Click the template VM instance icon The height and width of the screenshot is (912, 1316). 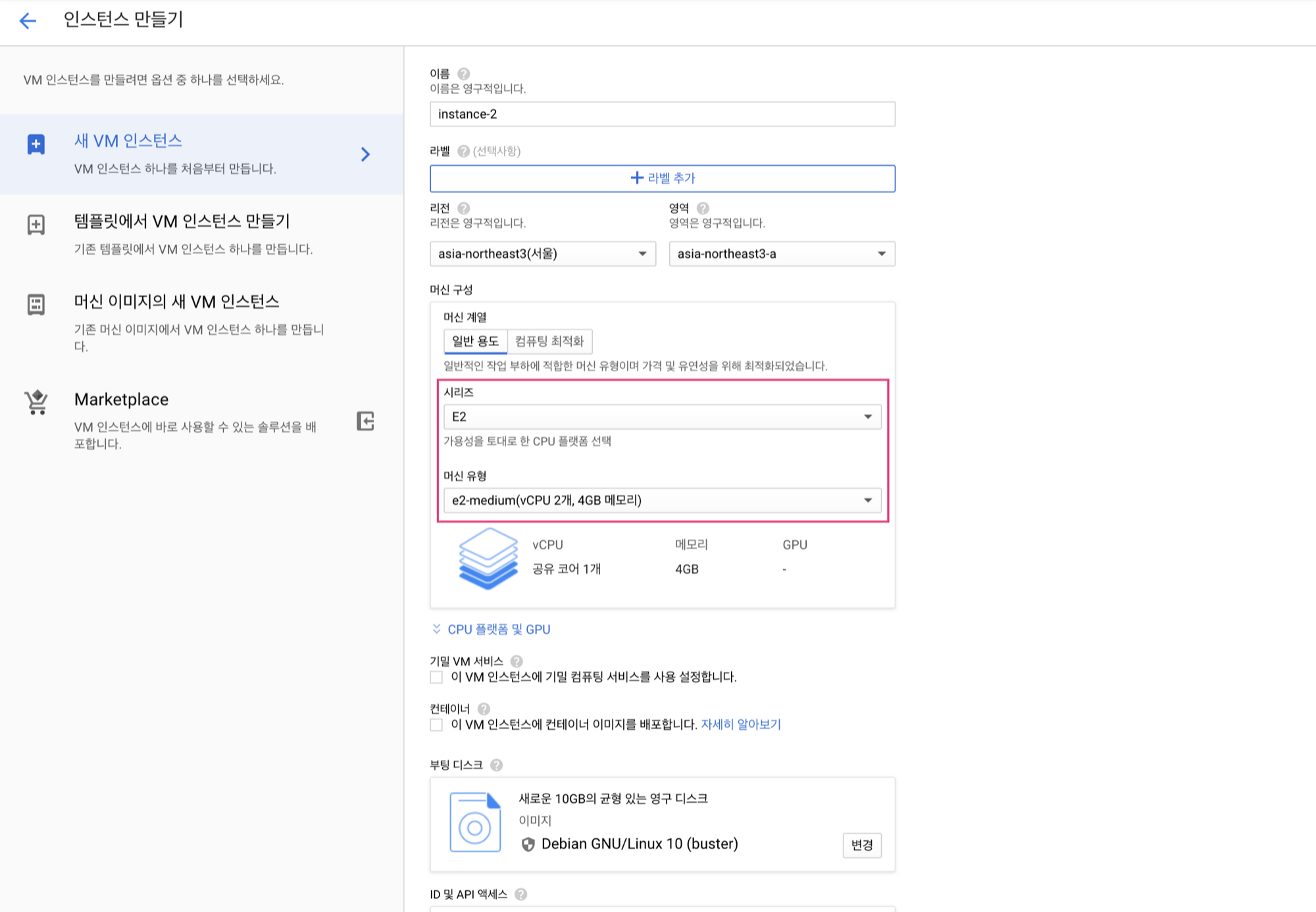(36, 224)
